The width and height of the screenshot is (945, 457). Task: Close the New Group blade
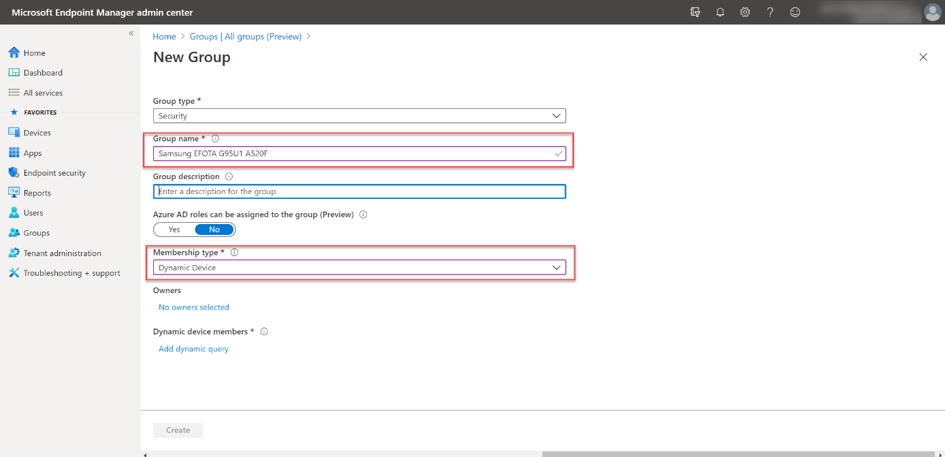click(923, 57)
